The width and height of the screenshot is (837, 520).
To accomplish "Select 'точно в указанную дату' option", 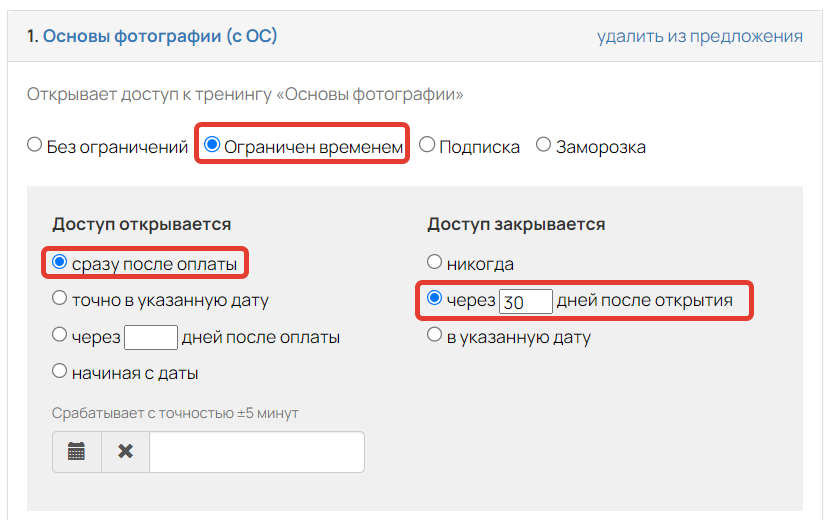I will (x=59, y=298).
